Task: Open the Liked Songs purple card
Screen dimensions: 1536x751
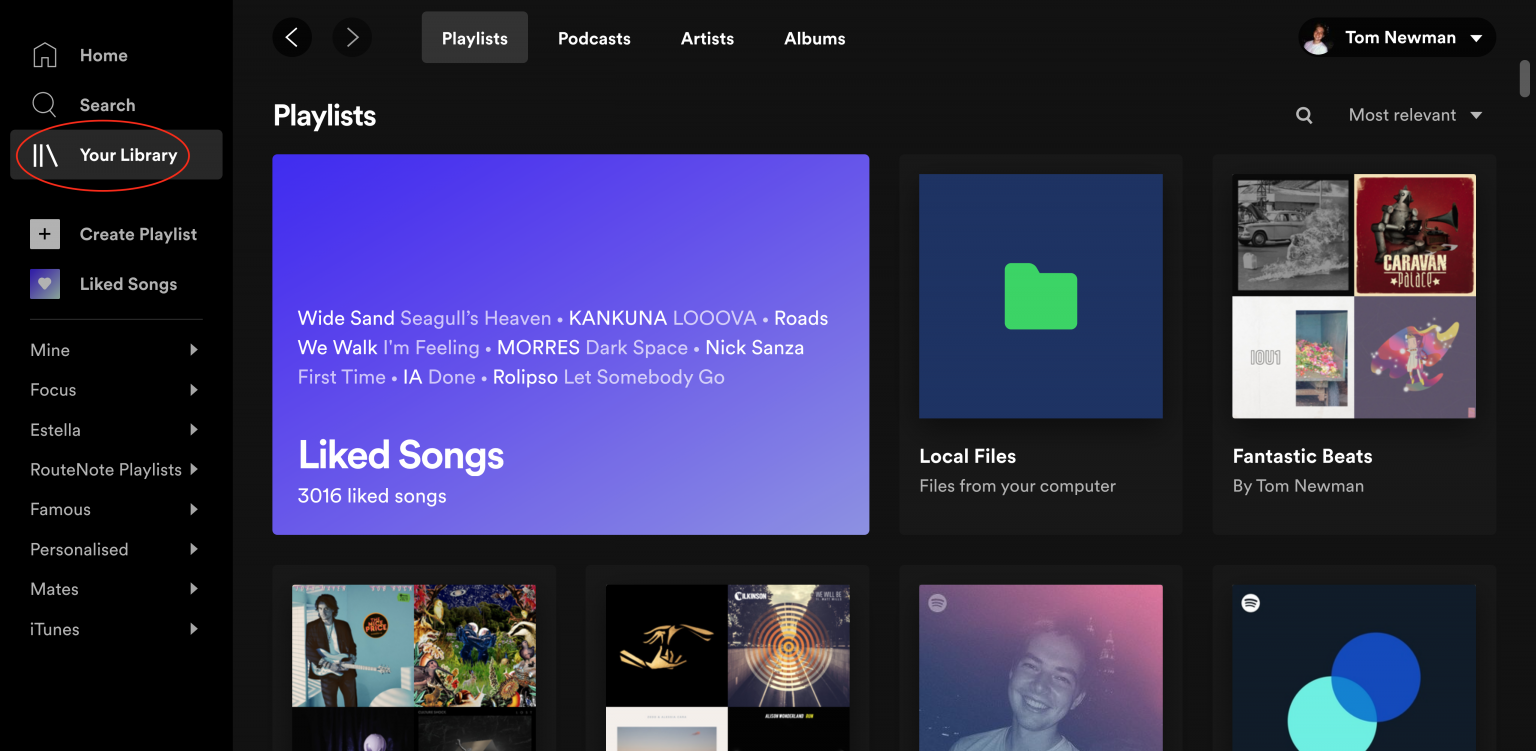Action: click(570, 344)
